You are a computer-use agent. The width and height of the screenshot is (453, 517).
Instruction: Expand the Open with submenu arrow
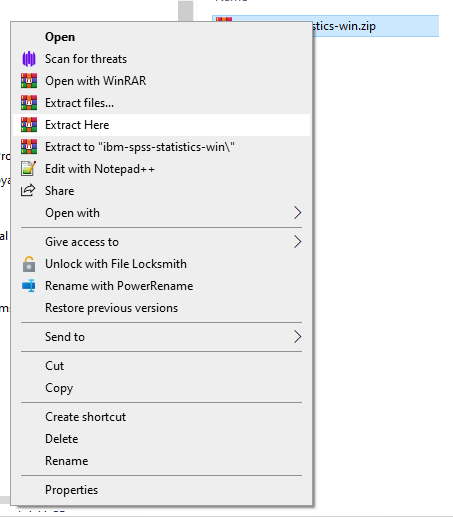pyautogui.click(x=297, y=213)
